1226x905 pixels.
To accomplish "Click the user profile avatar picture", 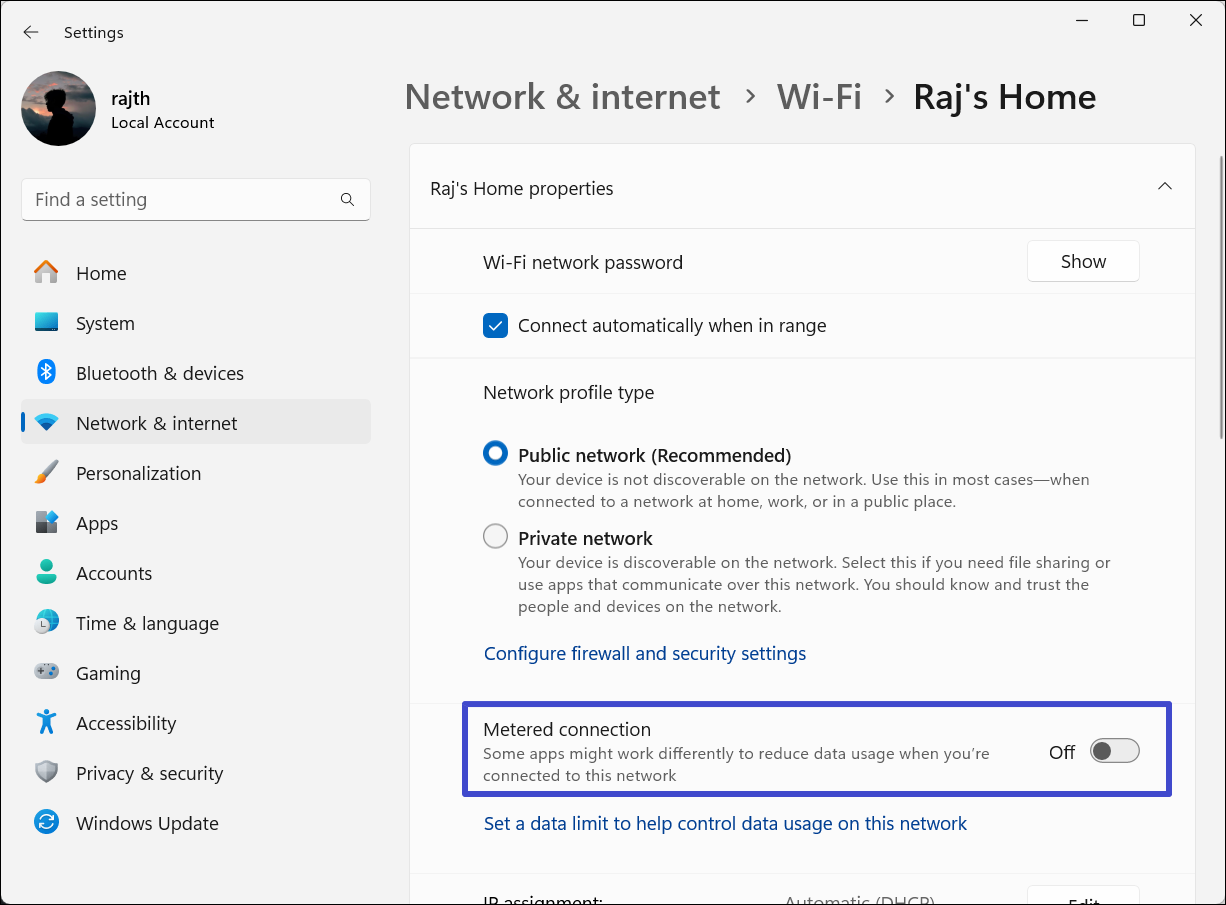I will click(59, 109).
